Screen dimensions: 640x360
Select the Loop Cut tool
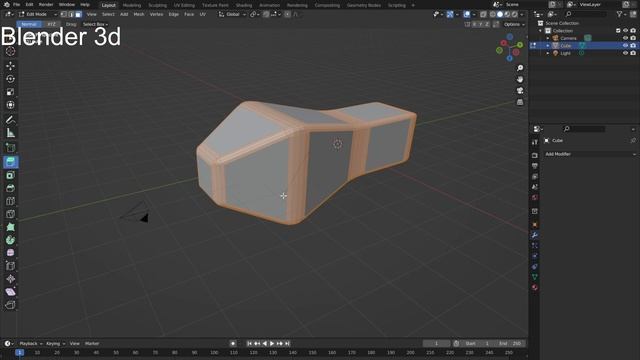click(x=11, y=201)
